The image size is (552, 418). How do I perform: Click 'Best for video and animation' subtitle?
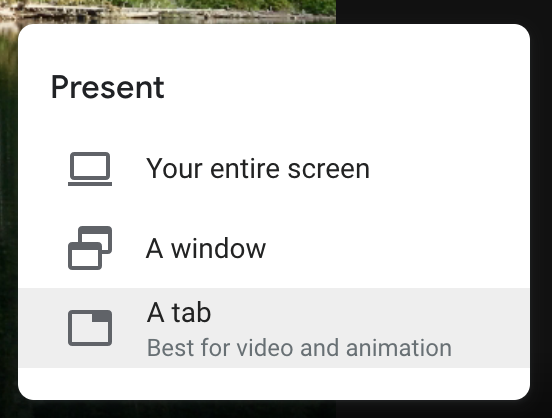pyautogui.click(x=299, y=348)
